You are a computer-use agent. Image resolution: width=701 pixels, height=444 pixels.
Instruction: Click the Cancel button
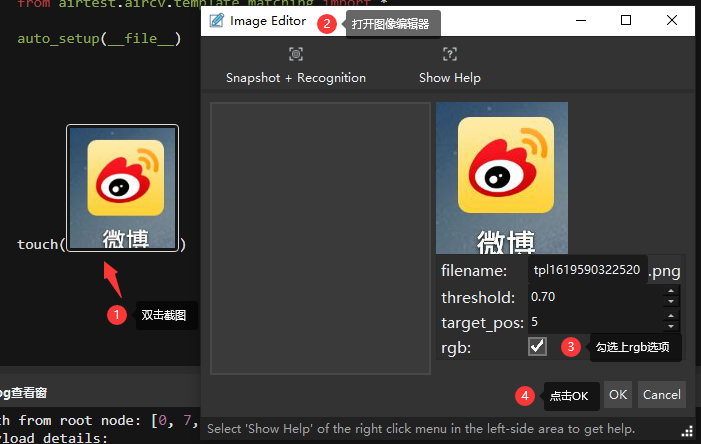(x=662, y=395)
